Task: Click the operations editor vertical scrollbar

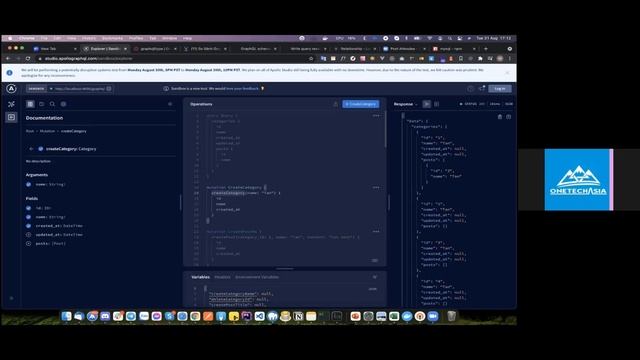Action: pyautogui.click(x=385, y=130)
